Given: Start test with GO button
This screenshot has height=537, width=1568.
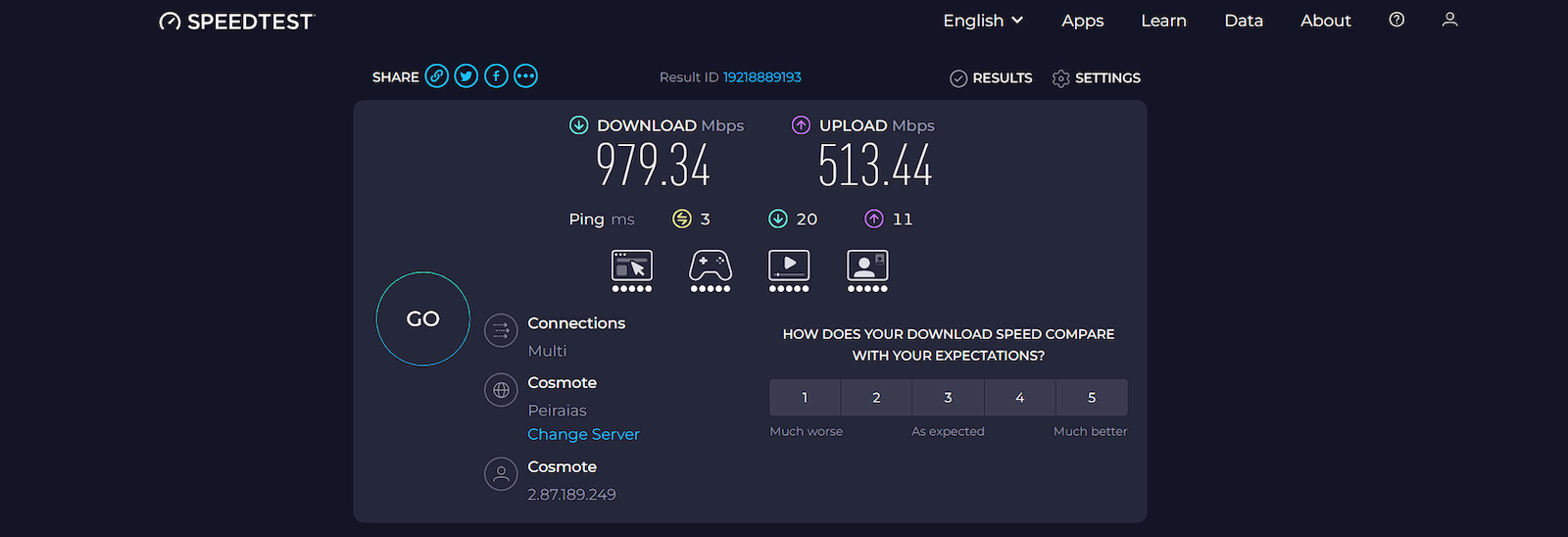Looking at the screenshot, I should [x=423, y=318].
